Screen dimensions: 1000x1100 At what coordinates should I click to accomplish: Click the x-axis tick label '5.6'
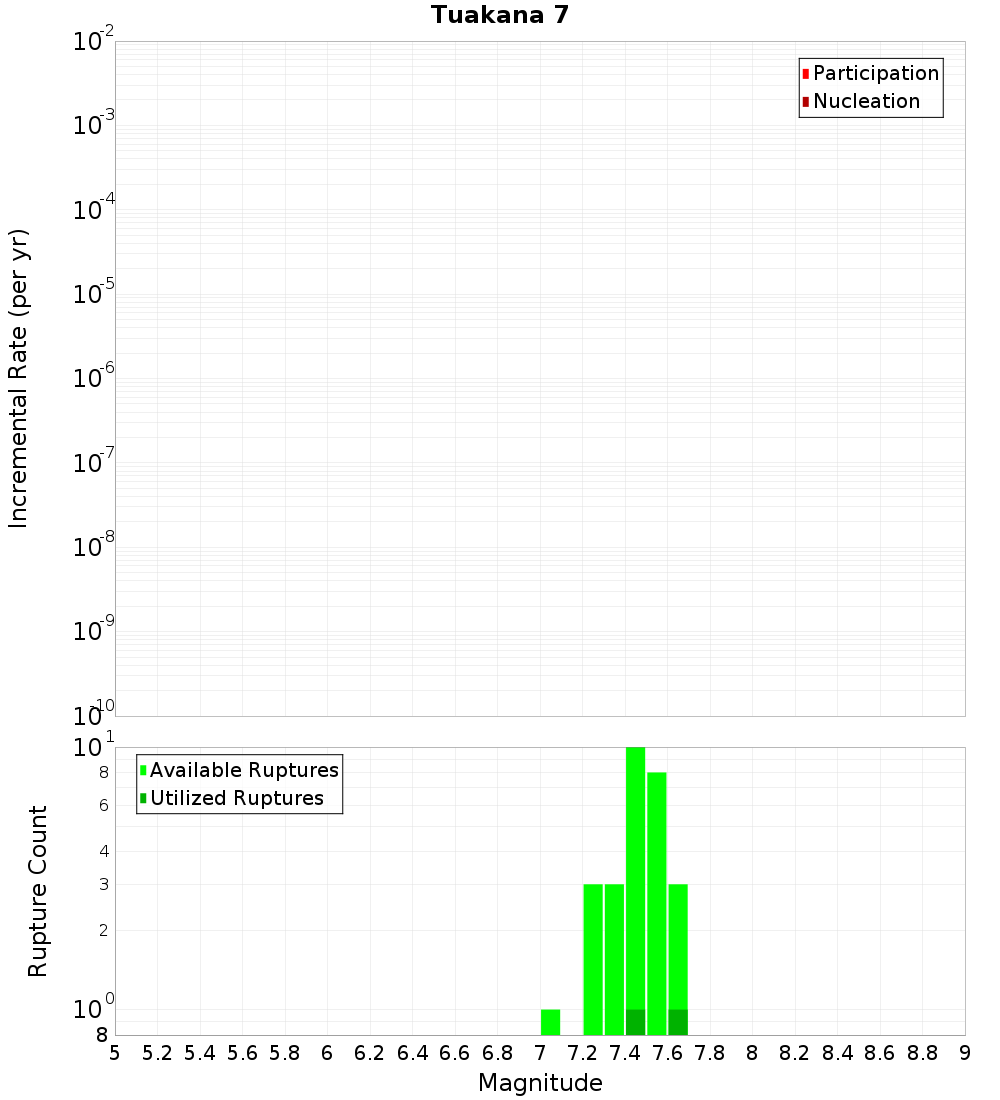pyautogui.click(x=242, y=1054)
